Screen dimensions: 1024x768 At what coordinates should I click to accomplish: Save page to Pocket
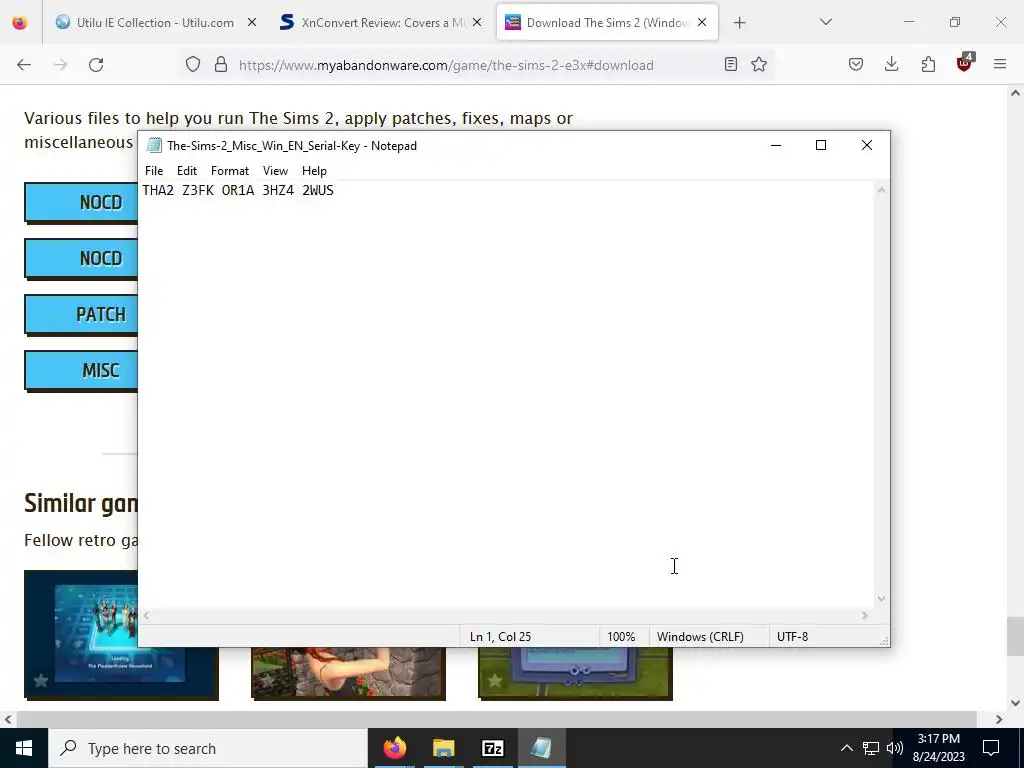click(856, 64)
